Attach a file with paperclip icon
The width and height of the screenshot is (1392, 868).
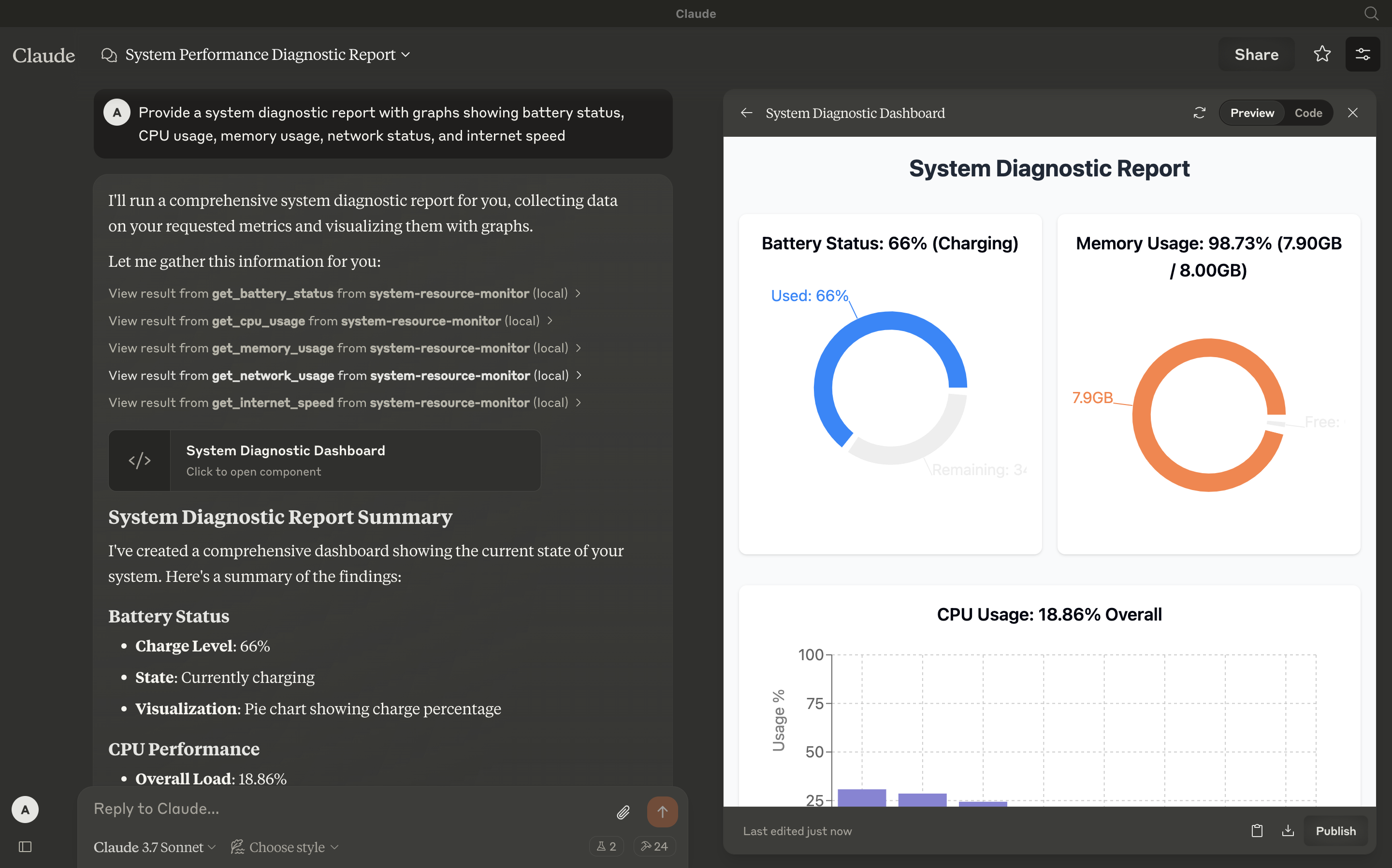point(623,812)
